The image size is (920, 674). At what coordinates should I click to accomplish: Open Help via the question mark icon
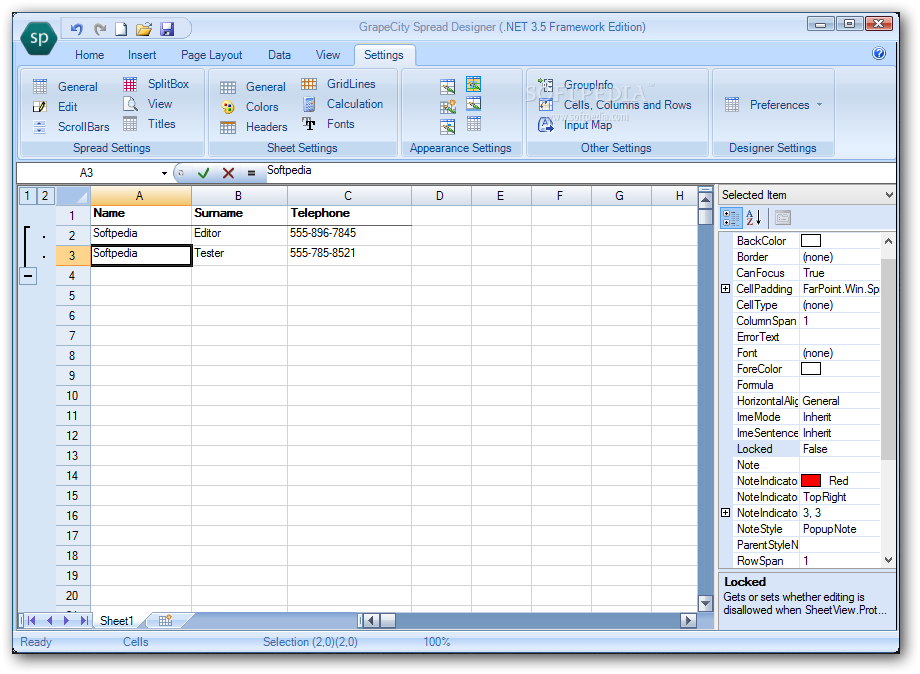pos(879,53)
